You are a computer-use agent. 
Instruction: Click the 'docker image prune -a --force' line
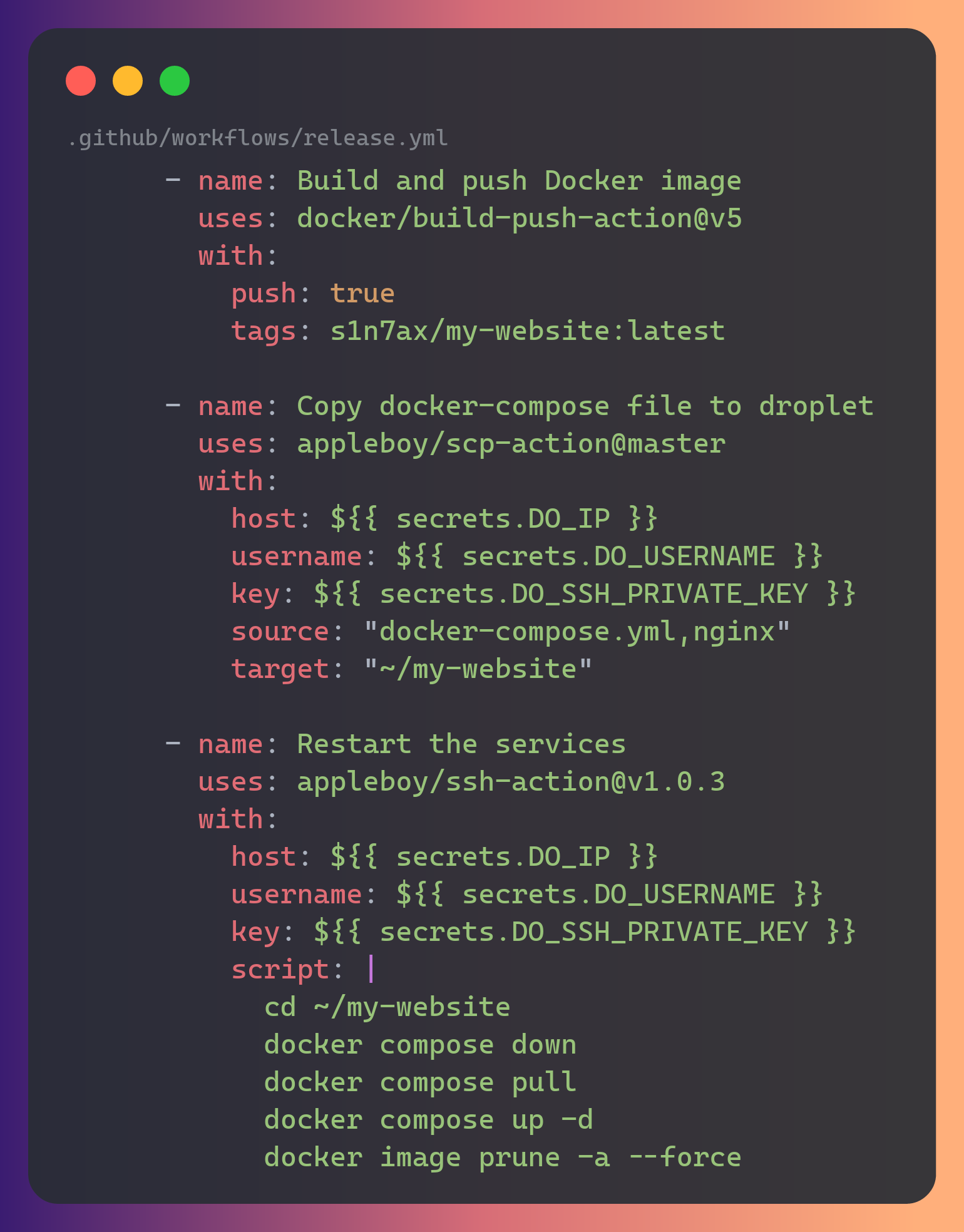pyautogui.click(x=503, y=1158)
